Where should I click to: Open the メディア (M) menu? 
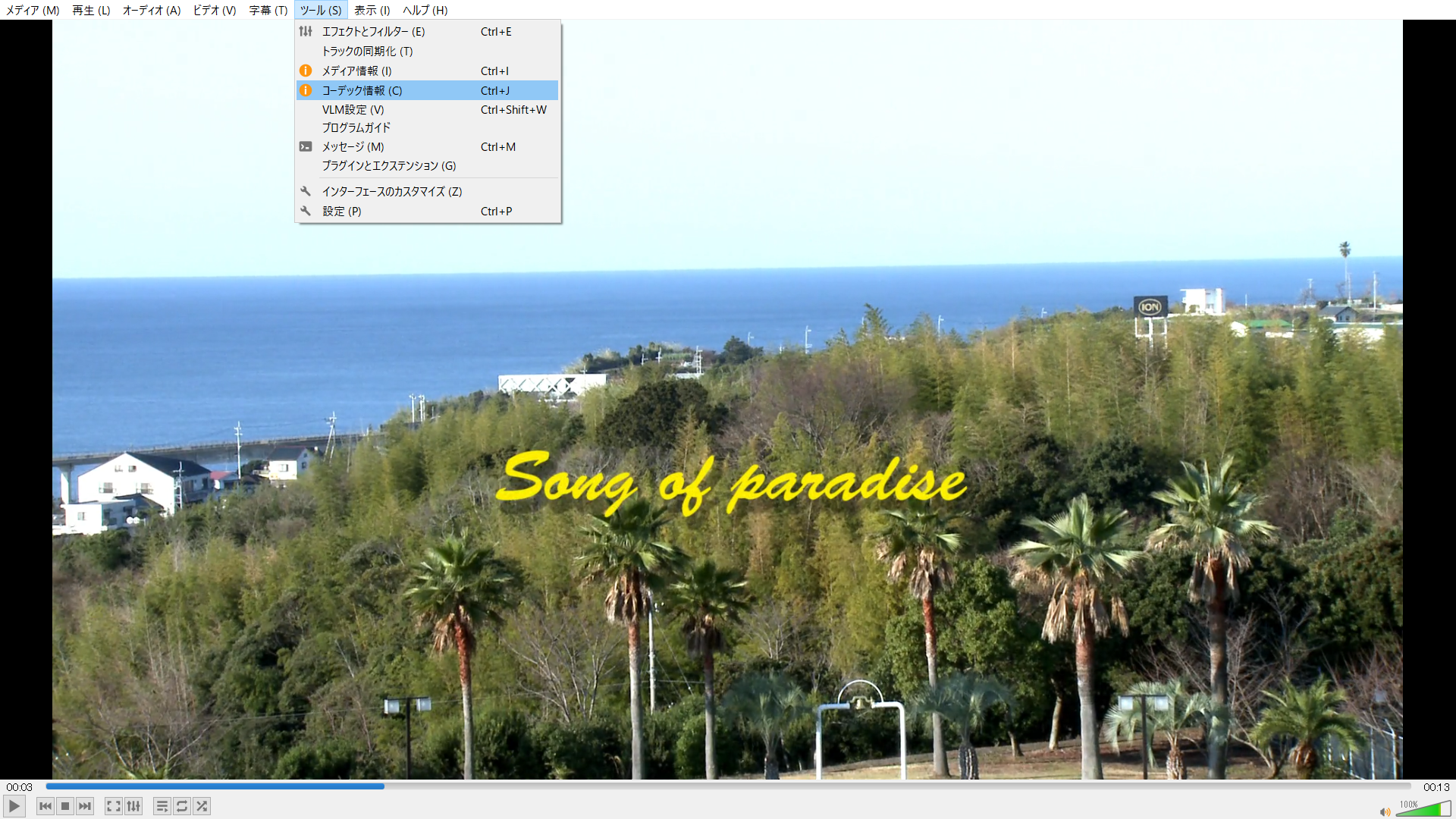coord(33,10)
